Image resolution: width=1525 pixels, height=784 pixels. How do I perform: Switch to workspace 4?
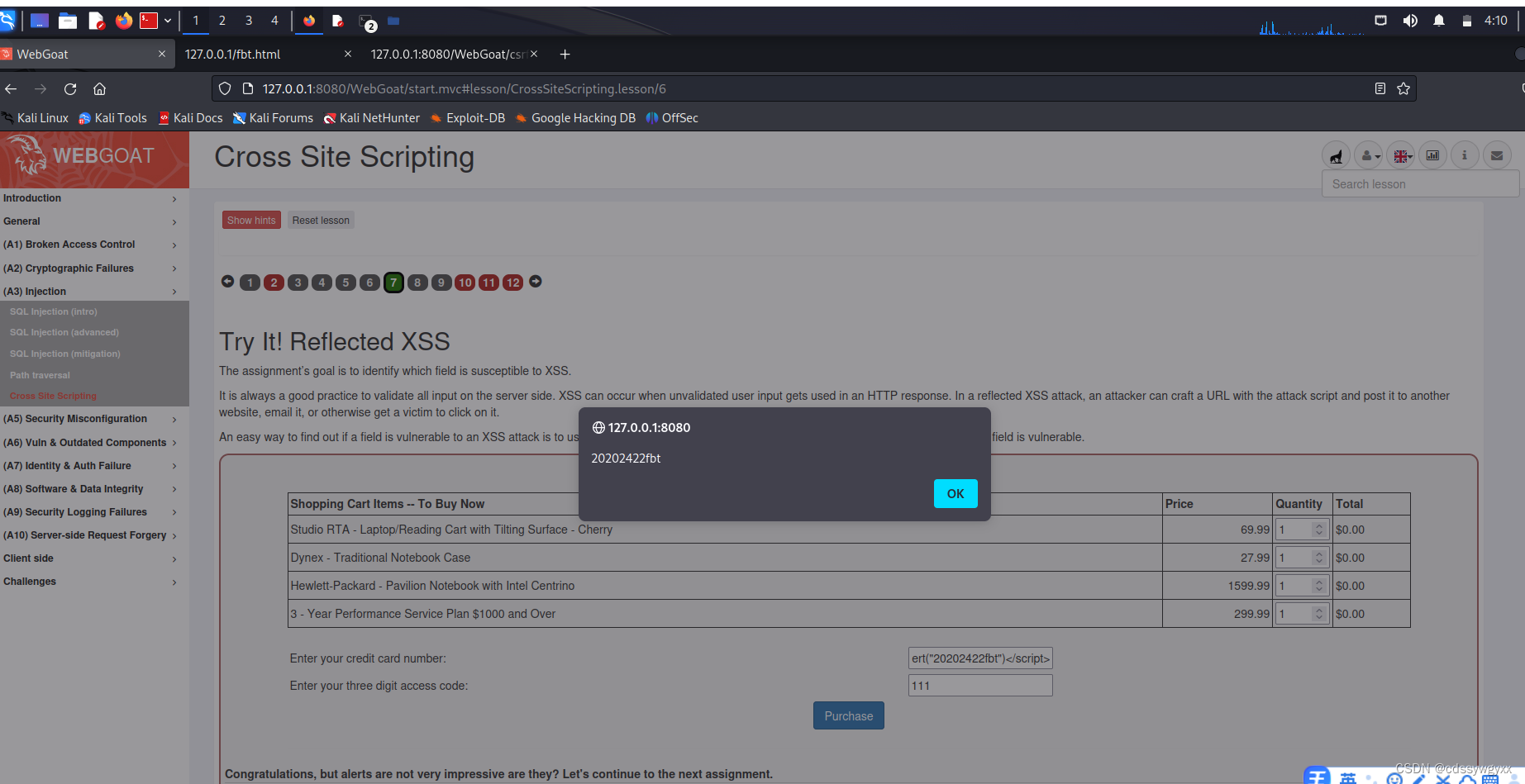[x=274, y=21]
